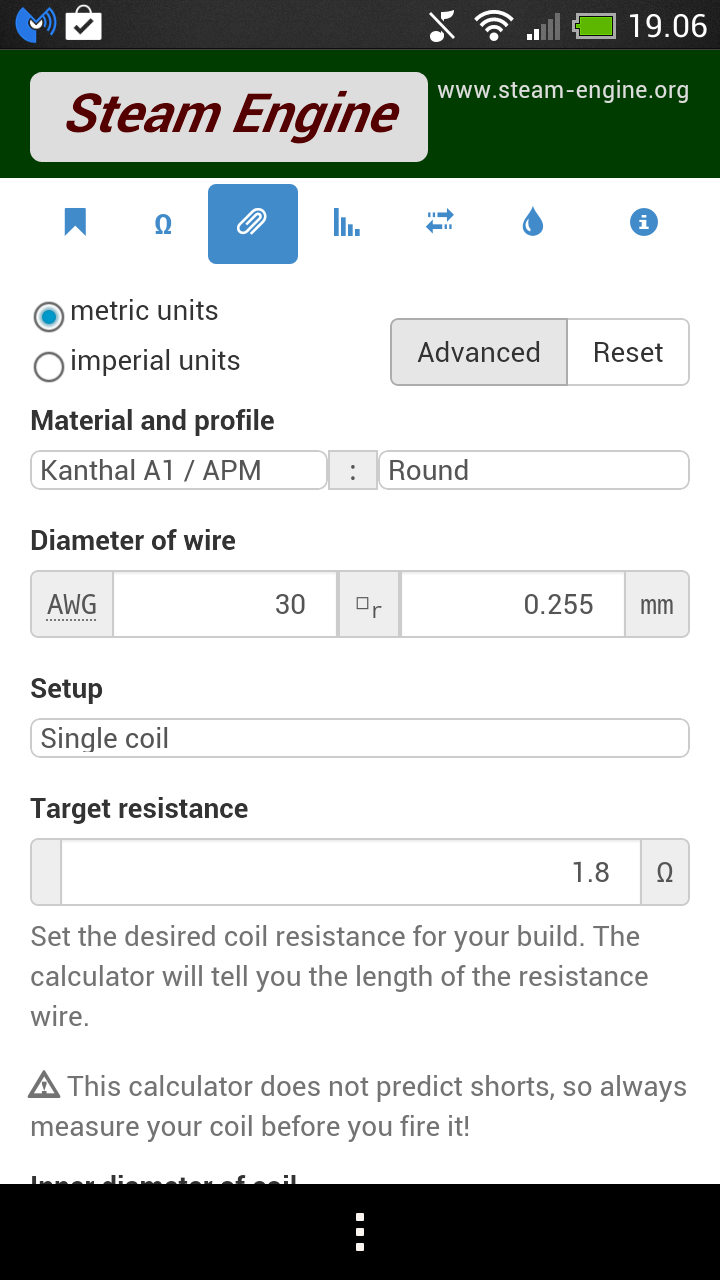Open the swap arrows icon tab
This screenshot has width=720, height=1280.
click(x=440, y=222)
